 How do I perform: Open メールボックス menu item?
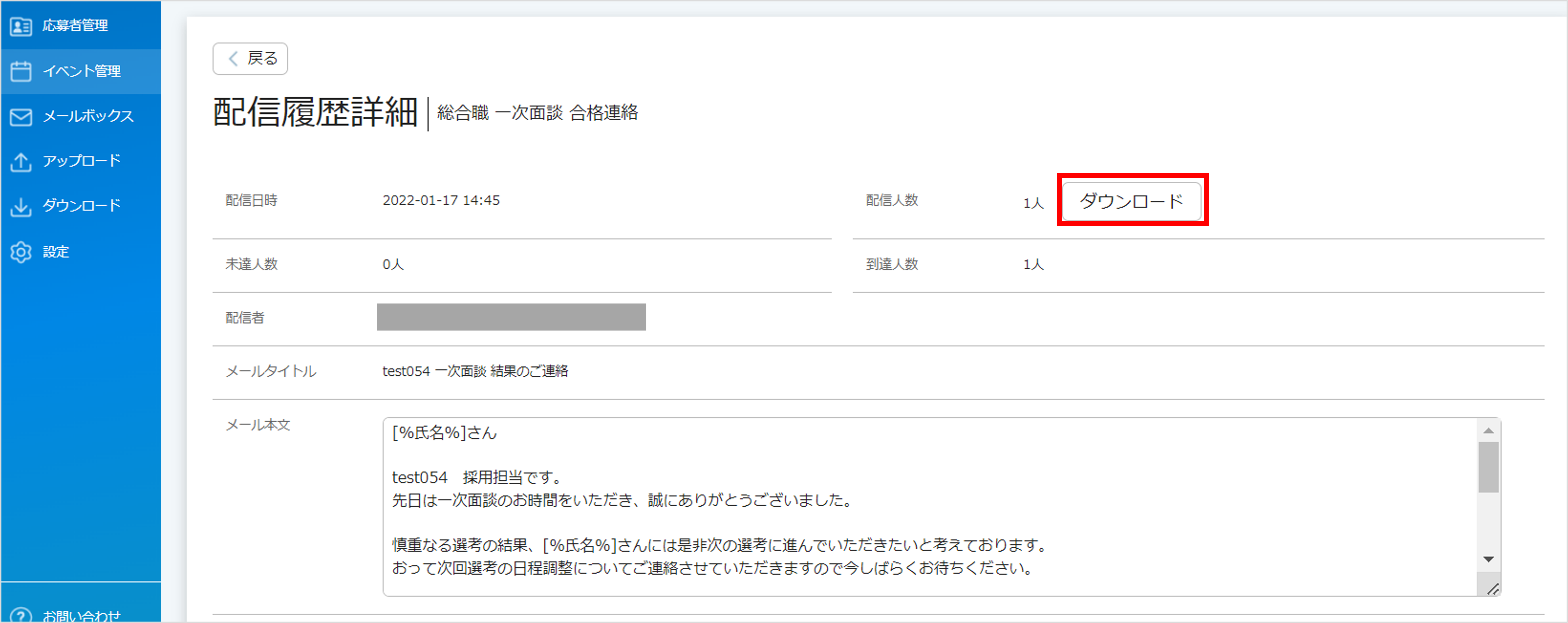coord(81,116)
